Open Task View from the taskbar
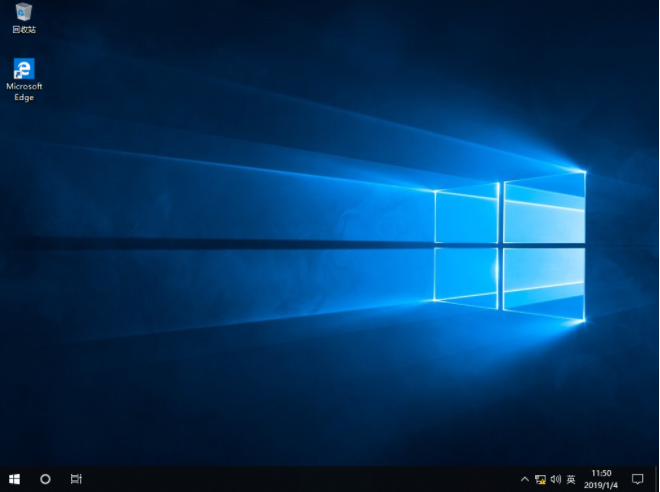The image size is (660, 492). pos(76,480)
